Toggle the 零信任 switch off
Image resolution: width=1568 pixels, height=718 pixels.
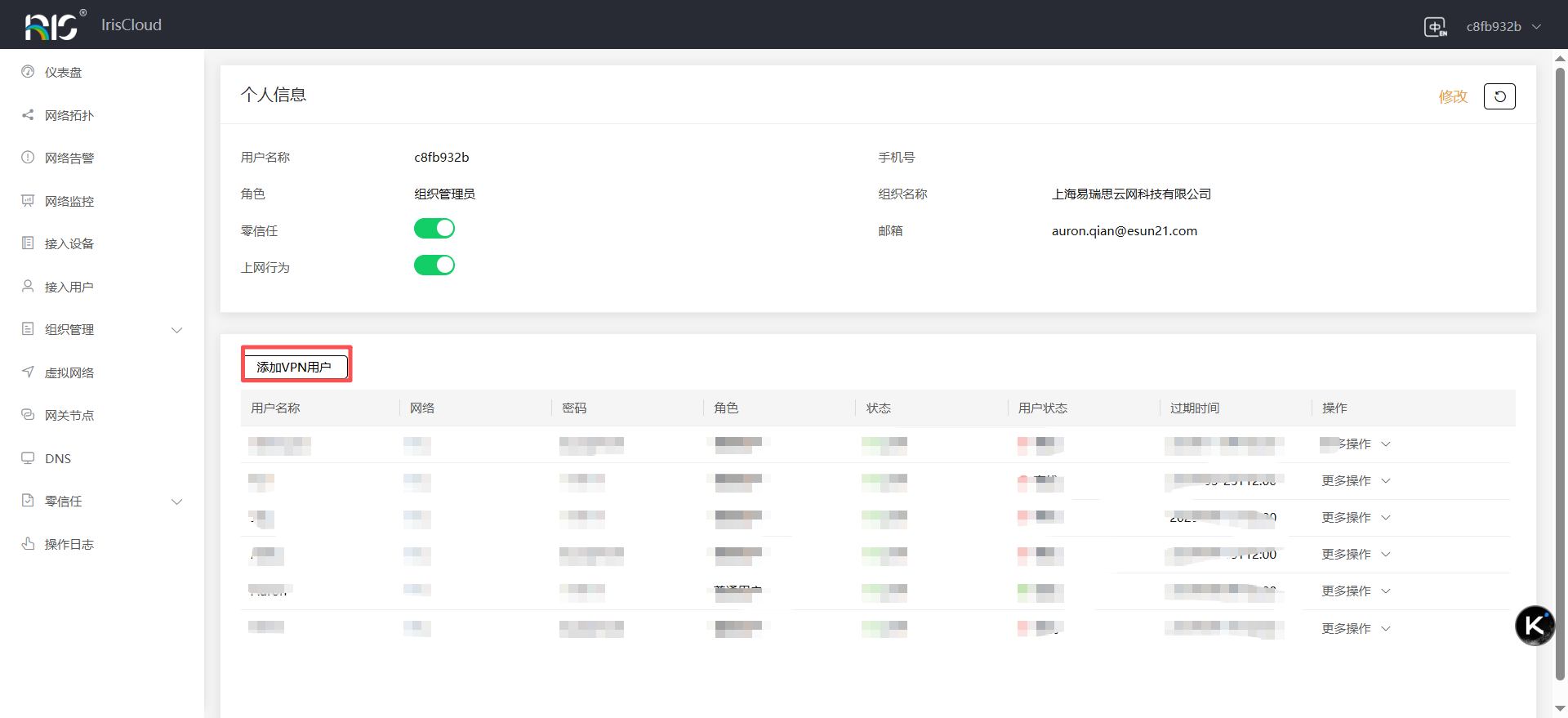(434, 229)
